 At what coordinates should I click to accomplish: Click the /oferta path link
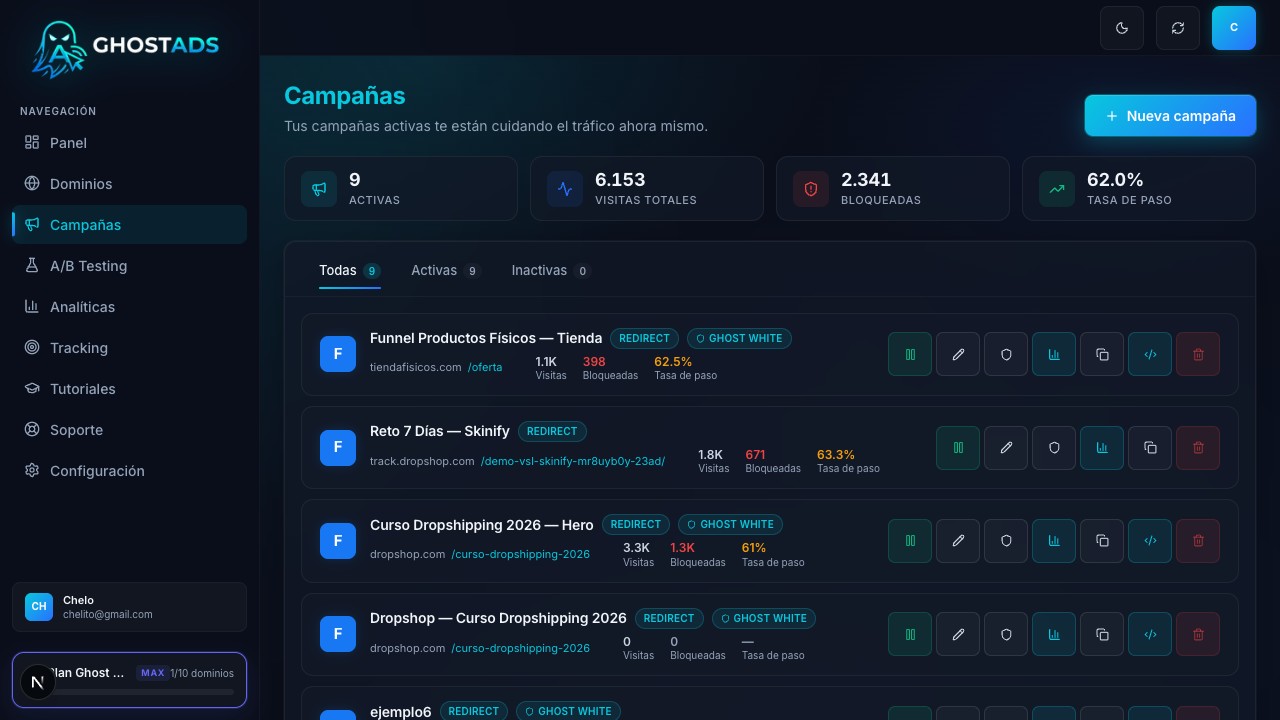[485, 367]
